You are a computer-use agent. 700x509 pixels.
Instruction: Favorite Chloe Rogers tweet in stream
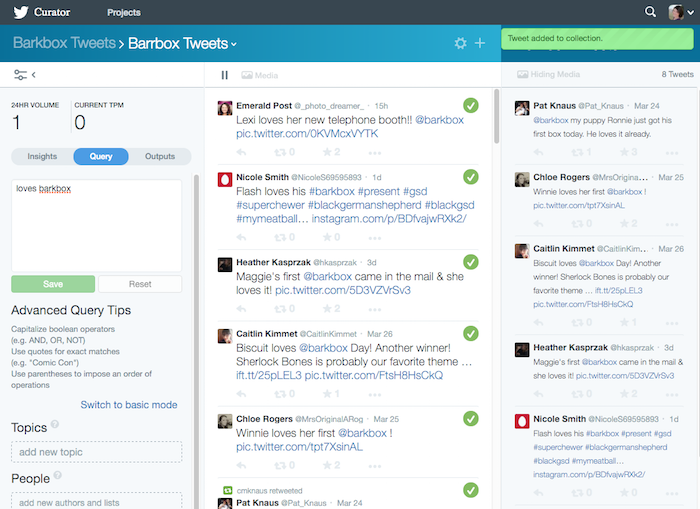332,465
